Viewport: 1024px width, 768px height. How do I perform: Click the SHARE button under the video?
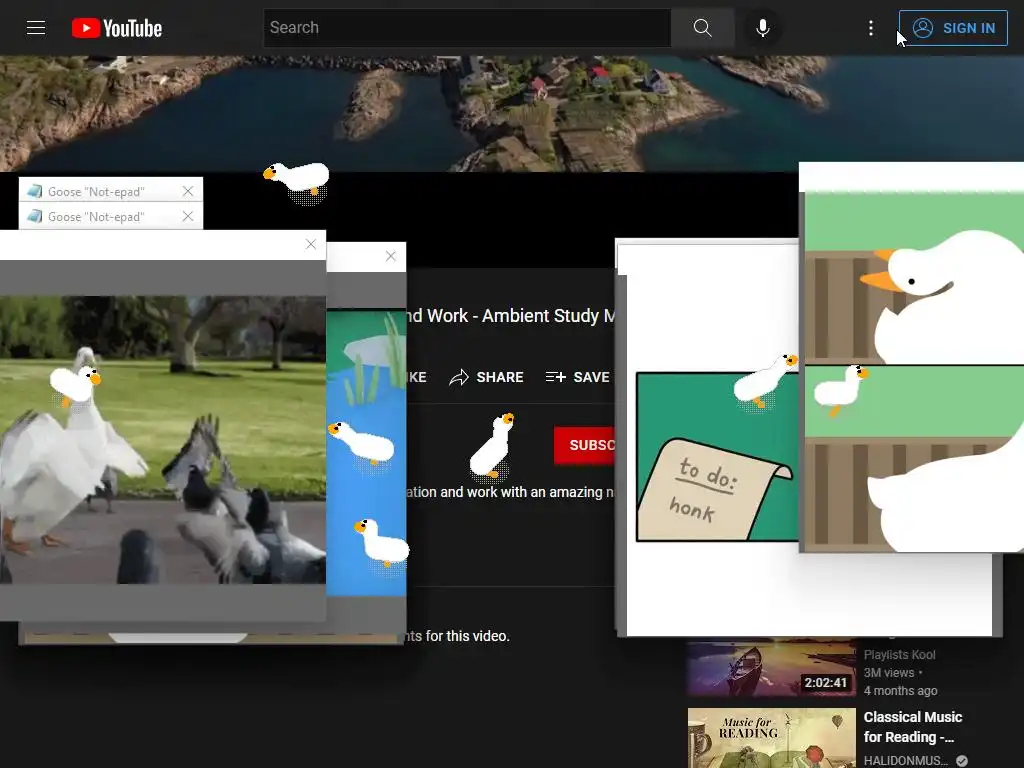pyautogui.click(x=487, y=377)
